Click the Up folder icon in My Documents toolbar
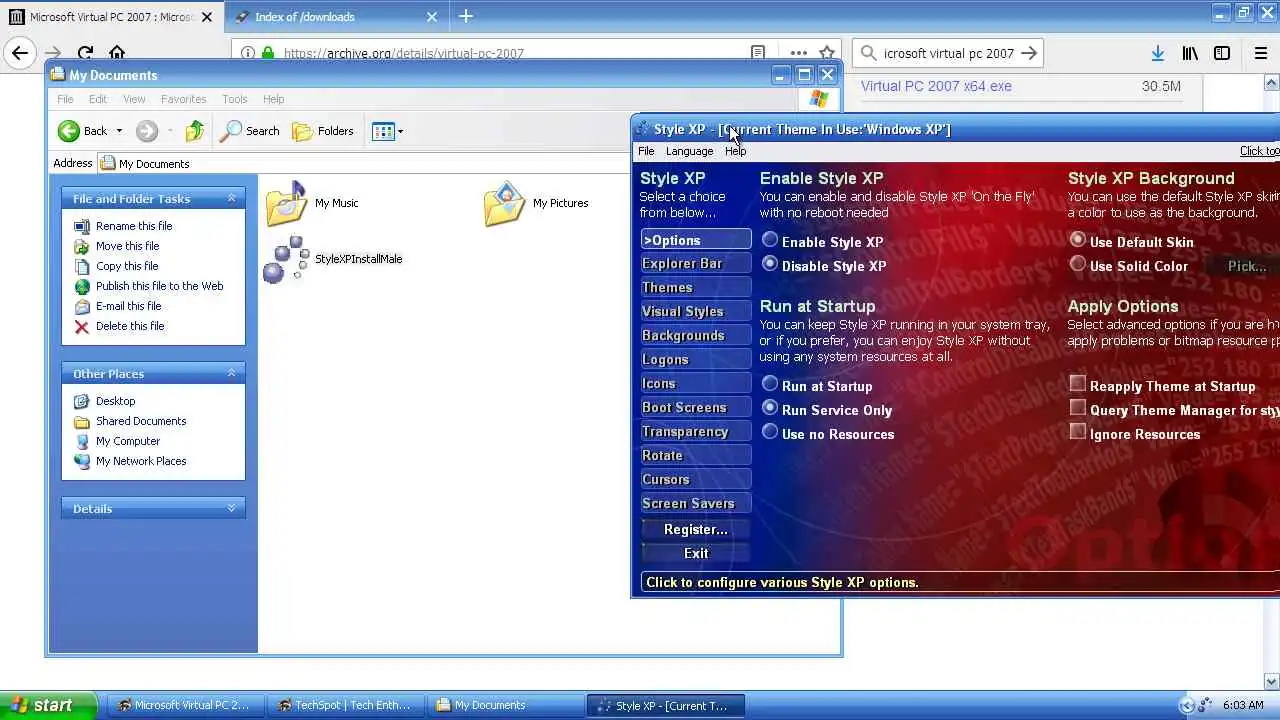 (195, 131)
